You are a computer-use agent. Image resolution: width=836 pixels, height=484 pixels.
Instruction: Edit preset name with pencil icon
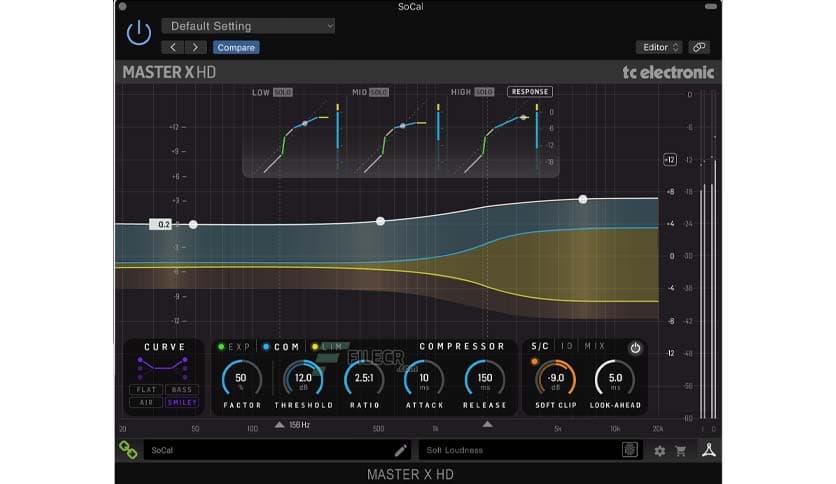pos(400,450)
